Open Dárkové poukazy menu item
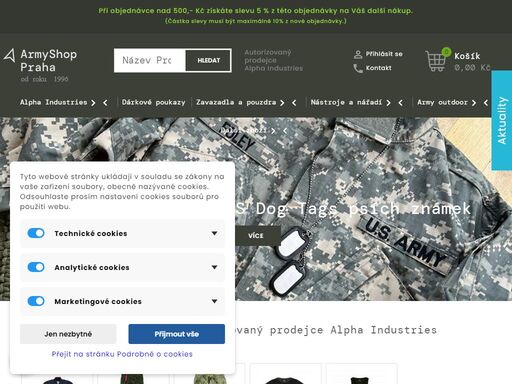 point(153,102)
